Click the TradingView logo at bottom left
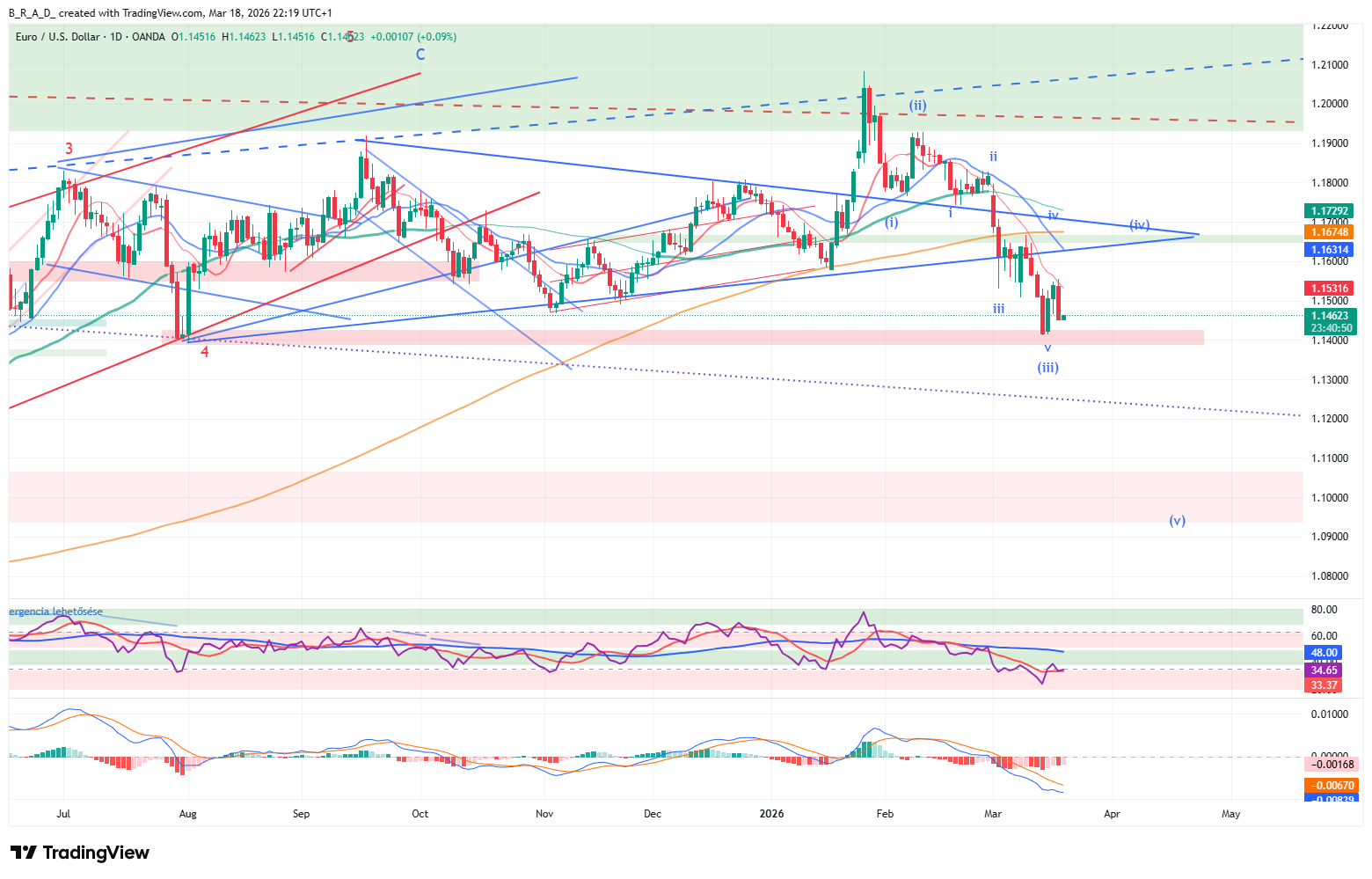The width and height of the screenshot is (1372, 879). coord(80,853)
